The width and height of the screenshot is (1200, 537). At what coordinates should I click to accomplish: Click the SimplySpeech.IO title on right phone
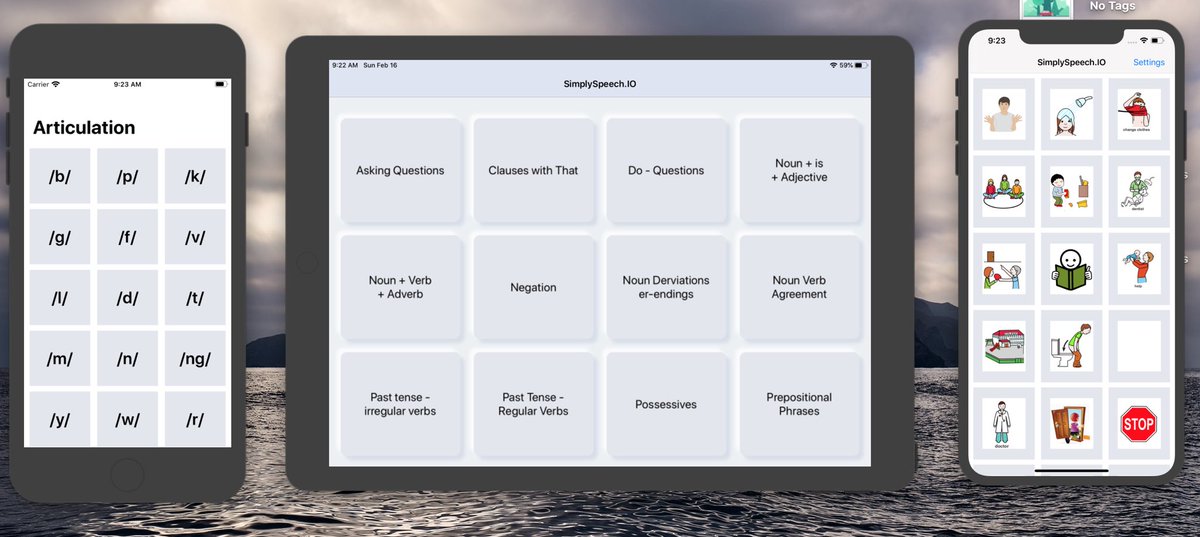coord(1071,62)
